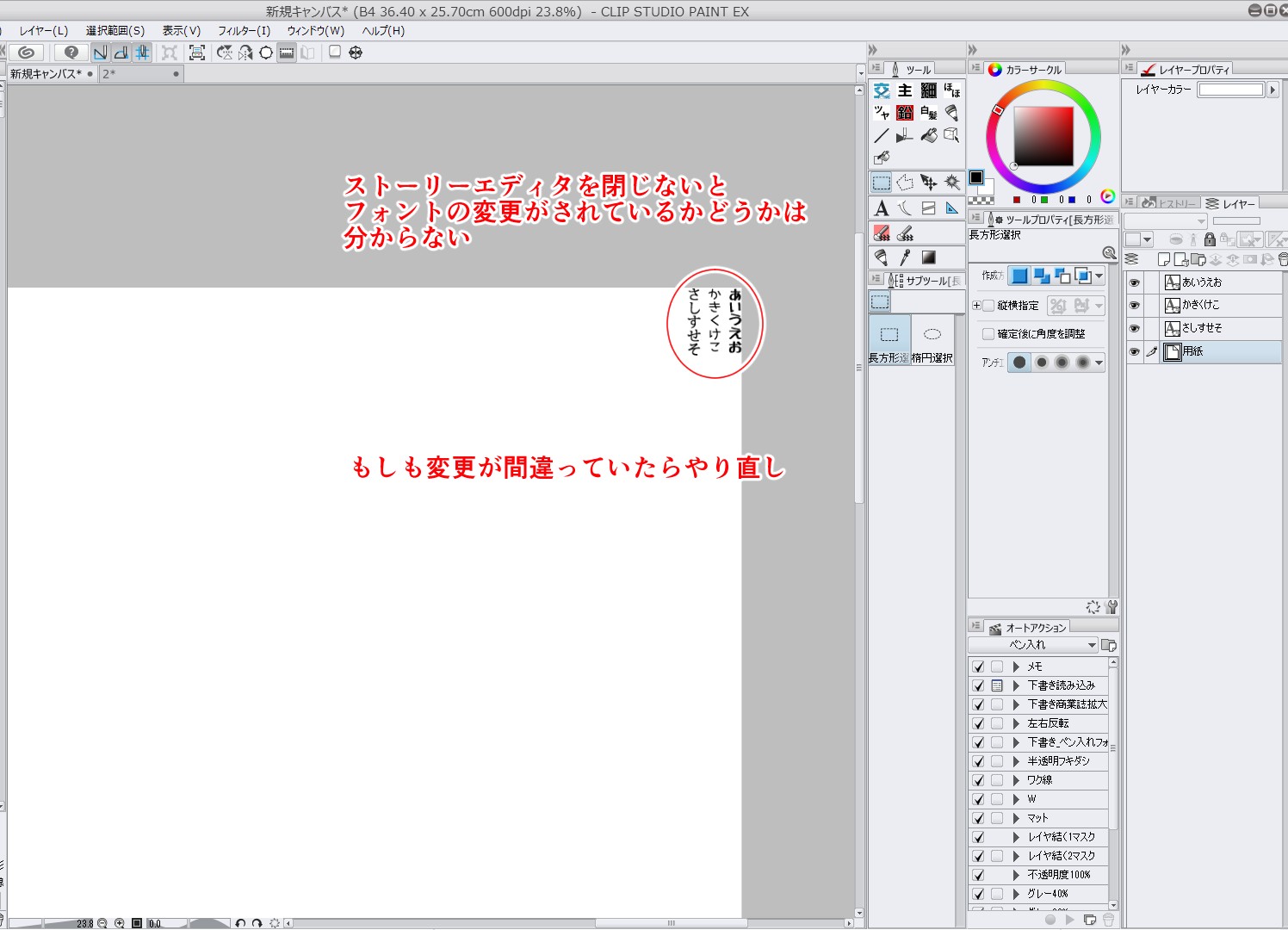Click the Ruler triangle tool icon

[x=951, y=208]
